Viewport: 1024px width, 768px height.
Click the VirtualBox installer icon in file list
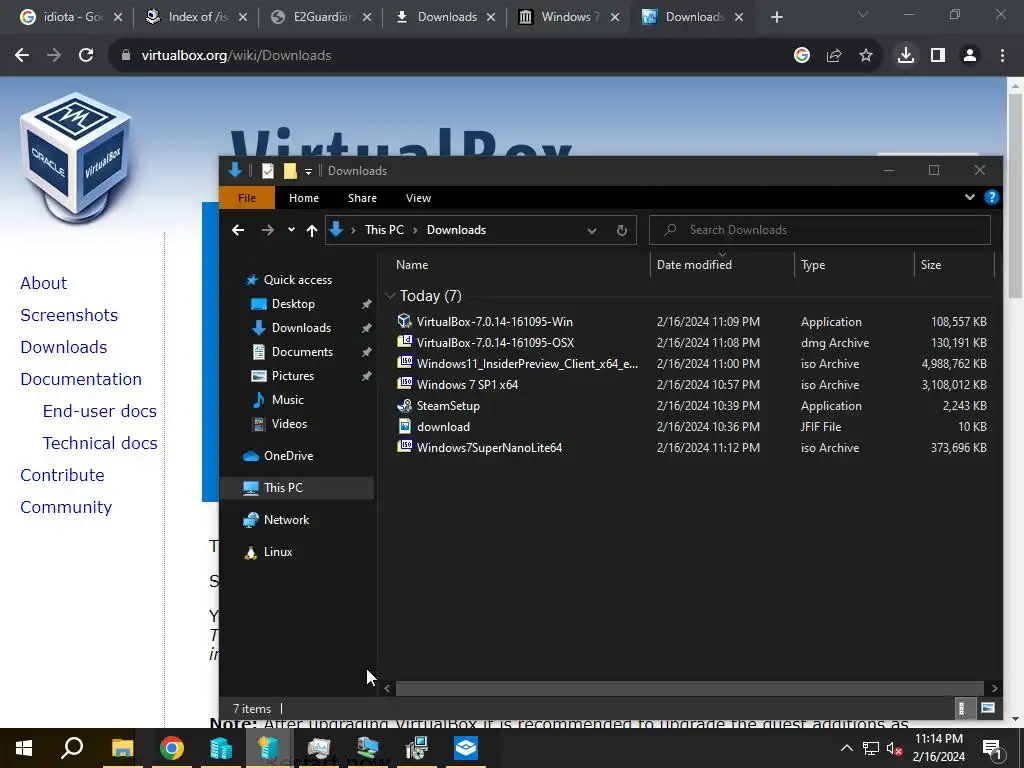pyautogui.click(x=405, y=321)
